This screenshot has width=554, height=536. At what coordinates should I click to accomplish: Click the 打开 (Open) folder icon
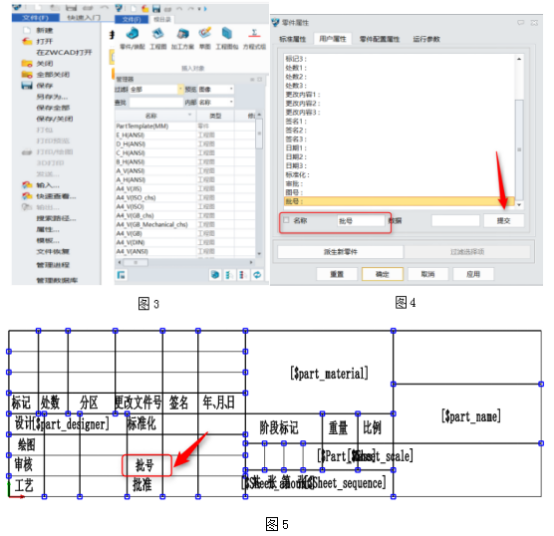coord(27,41)
